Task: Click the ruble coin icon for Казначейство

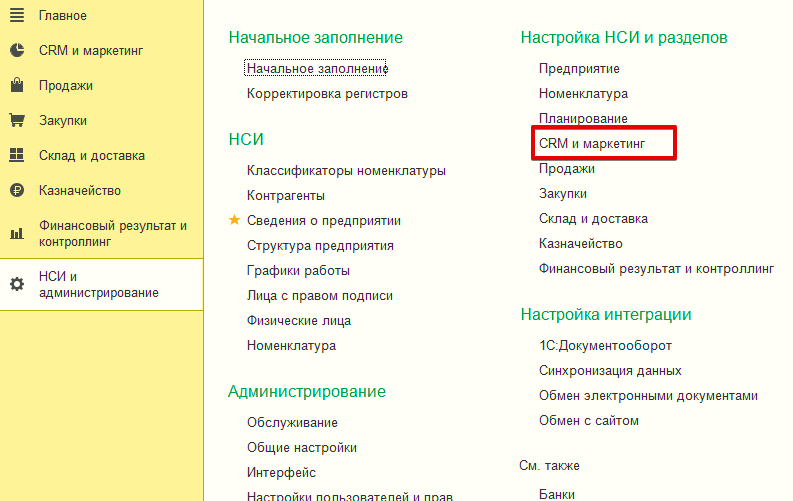Action: [x=17, y=190]
